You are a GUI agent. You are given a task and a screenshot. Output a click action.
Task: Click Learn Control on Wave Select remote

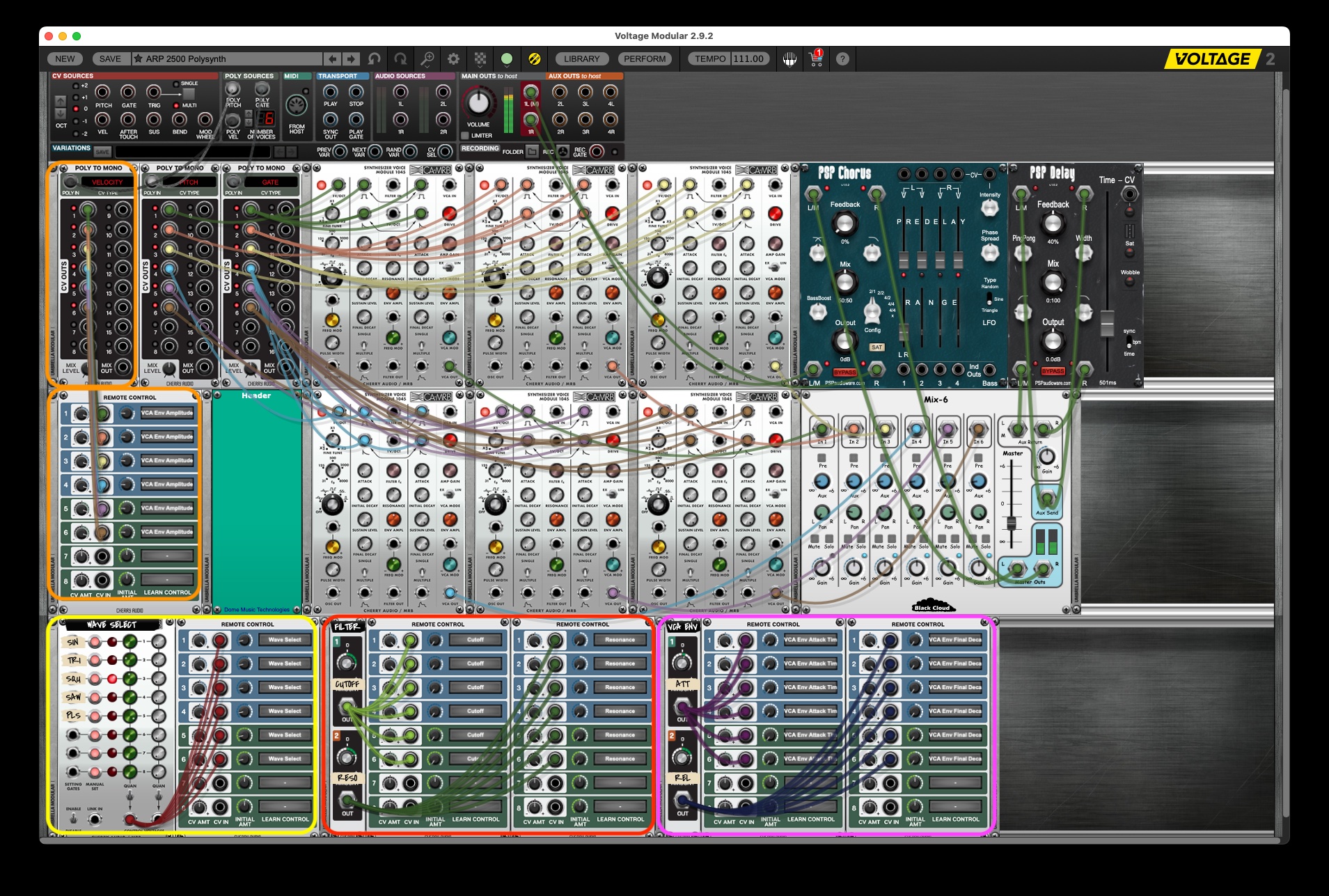285,819
